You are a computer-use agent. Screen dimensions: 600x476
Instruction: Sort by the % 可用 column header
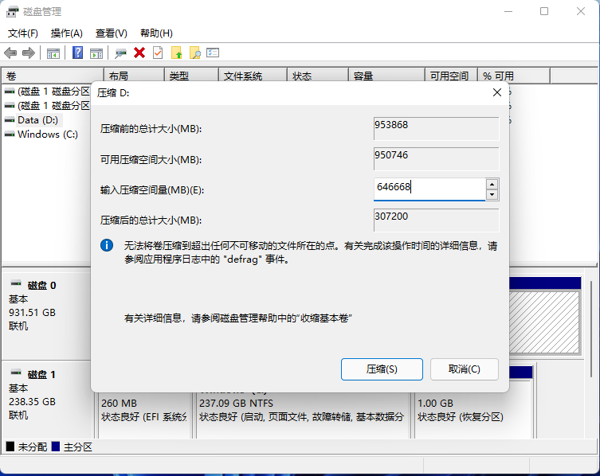(x=514, y=76)
